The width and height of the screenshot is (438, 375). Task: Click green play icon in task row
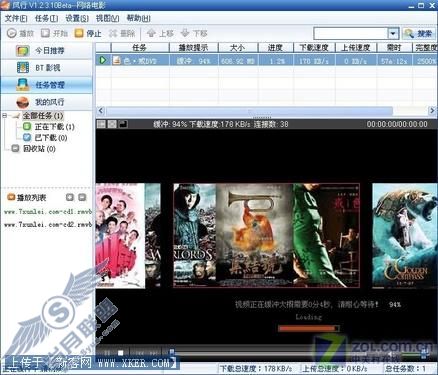(x=103, y=60)
